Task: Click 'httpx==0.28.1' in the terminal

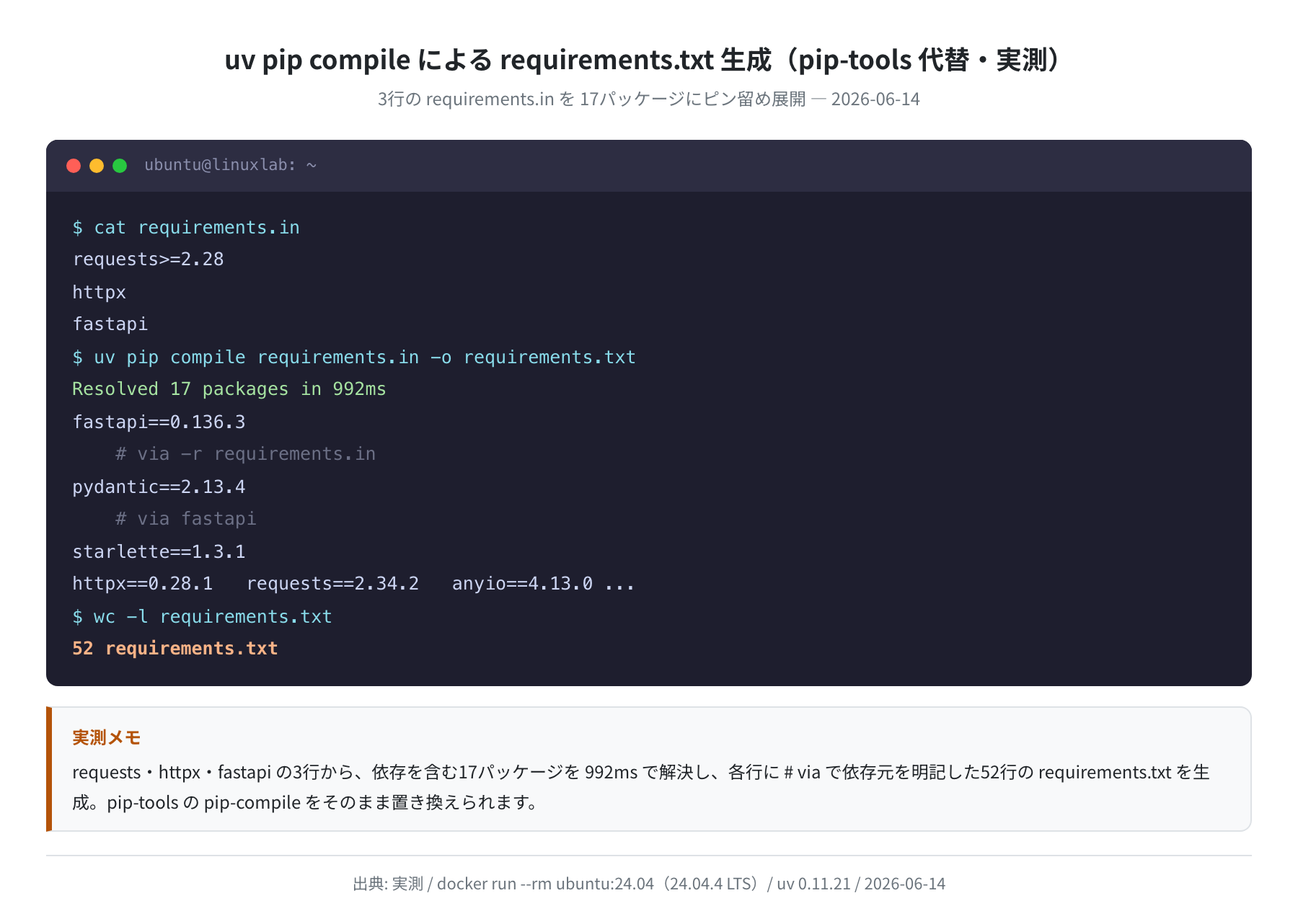Action: coord(143,584)
